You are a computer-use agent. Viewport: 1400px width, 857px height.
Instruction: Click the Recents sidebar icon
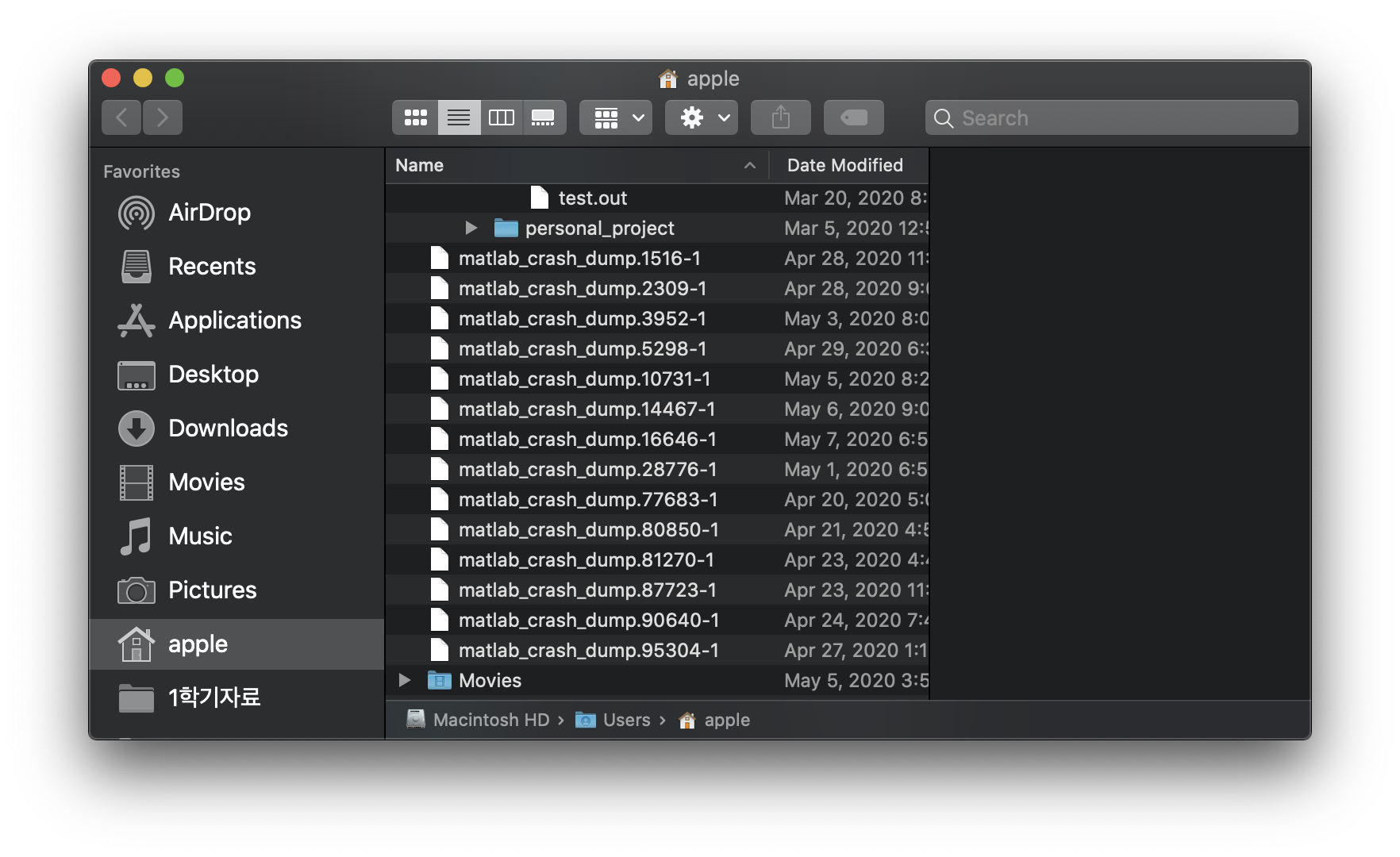click(137, 267)
